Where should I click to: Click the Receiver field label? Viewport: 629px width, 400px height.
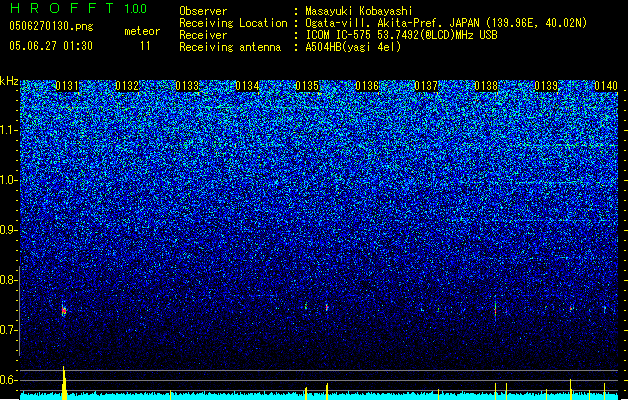[203, 35]
